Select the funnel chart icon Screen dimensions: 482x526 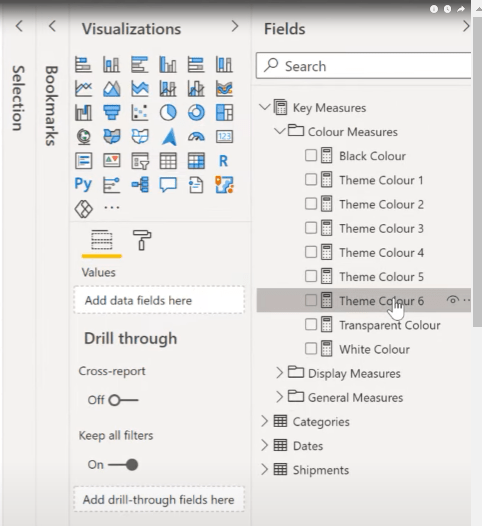(x=112, y=112)
